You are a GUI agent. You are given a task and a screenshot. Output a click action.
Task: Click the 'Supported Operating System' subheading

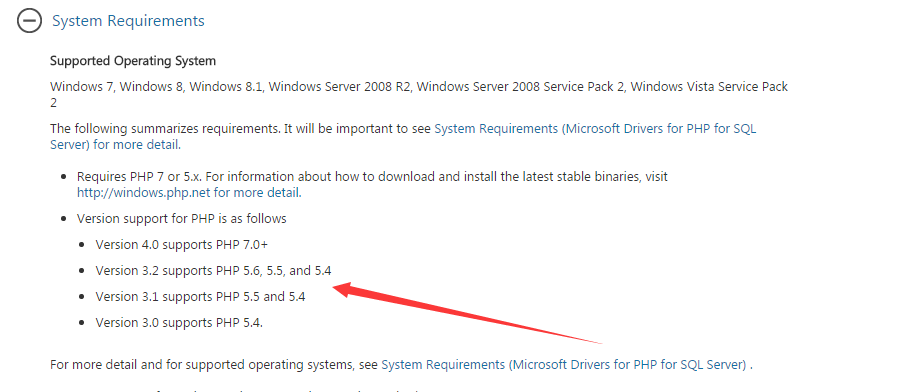click(133, 61)
